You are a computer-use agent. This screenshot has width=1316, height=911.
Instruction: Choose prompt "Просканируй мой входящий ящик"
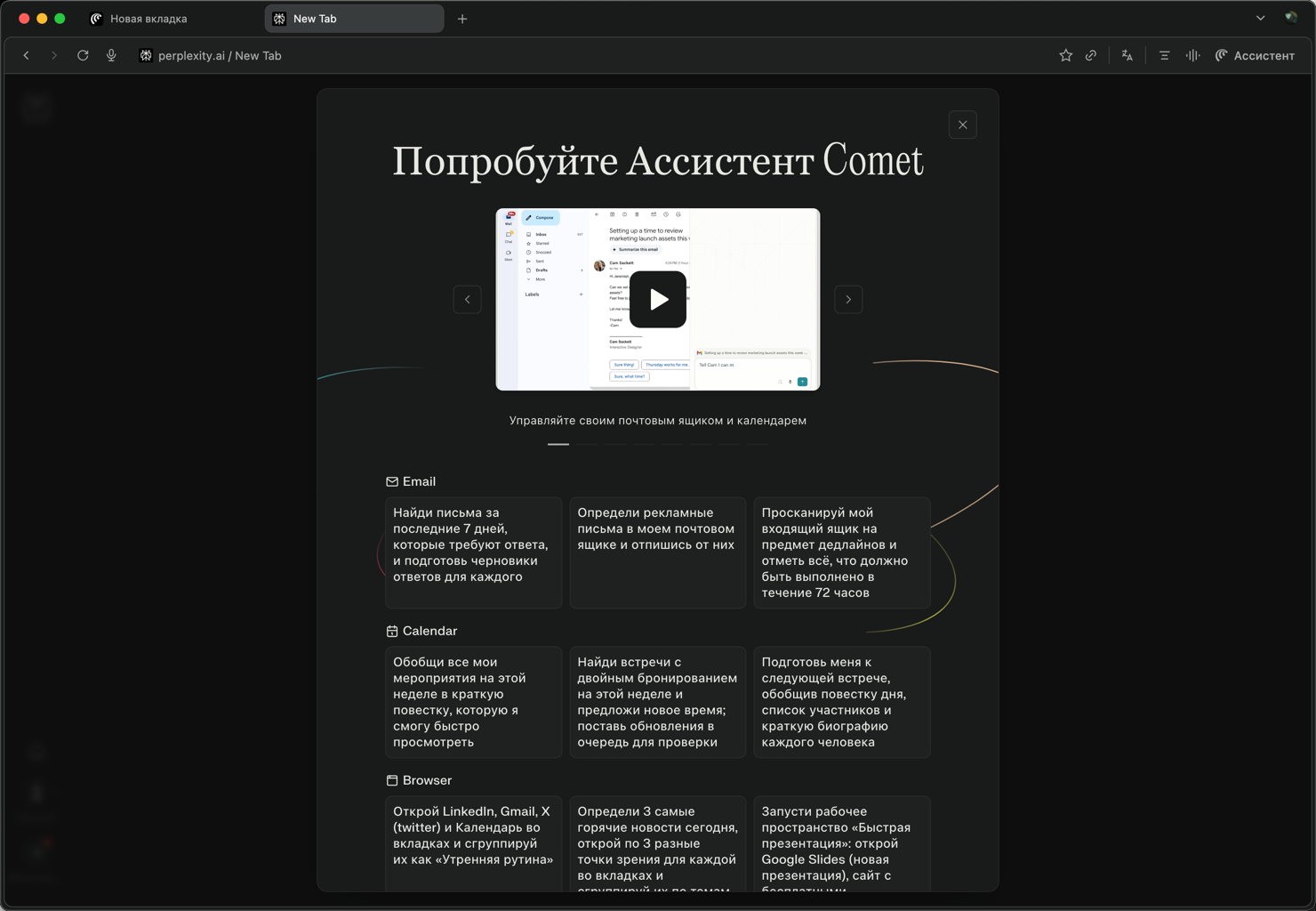842,552
